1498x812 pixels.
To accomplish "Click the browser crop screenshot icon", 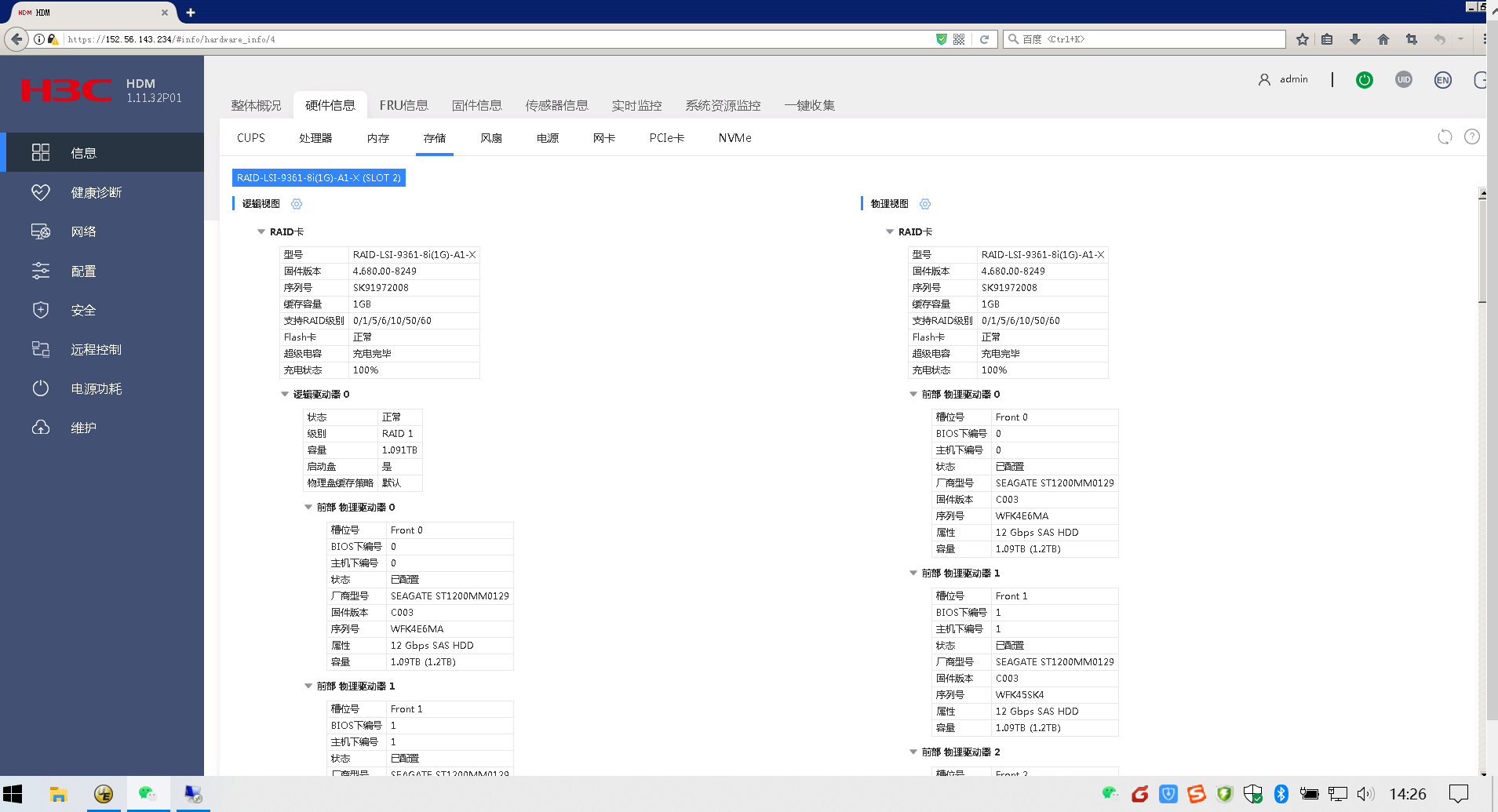I will 1412,39.
